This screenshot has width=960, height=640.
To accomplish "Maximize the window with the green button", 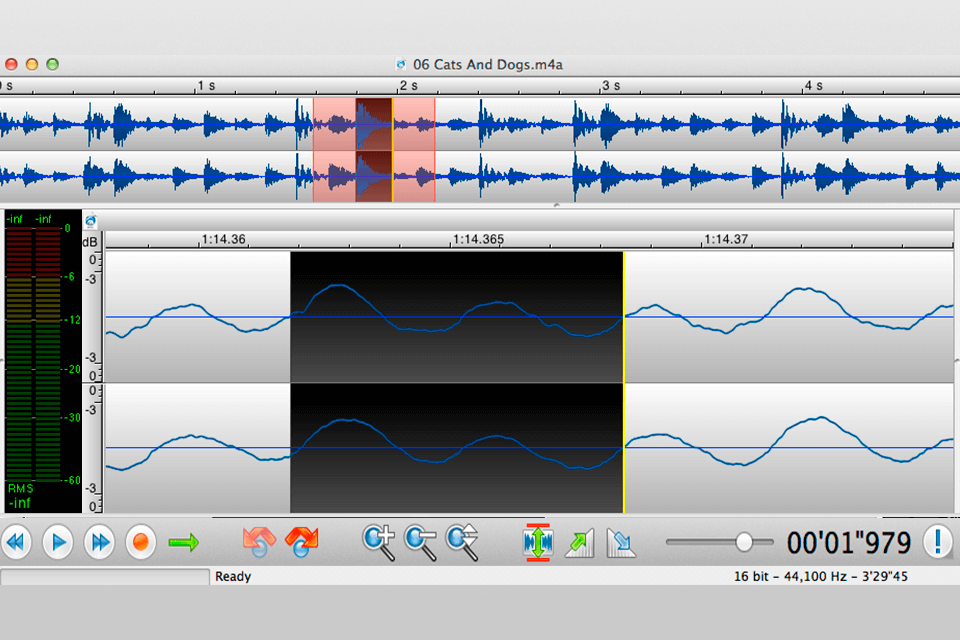I will 53,64.
